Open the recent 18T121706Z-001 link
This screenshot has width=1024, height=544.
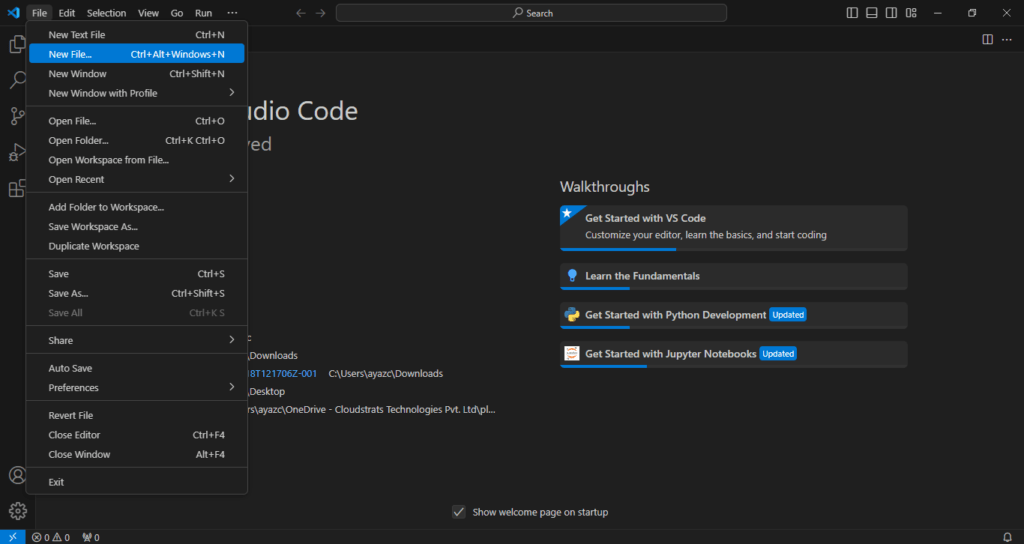[x=283, y=374]
